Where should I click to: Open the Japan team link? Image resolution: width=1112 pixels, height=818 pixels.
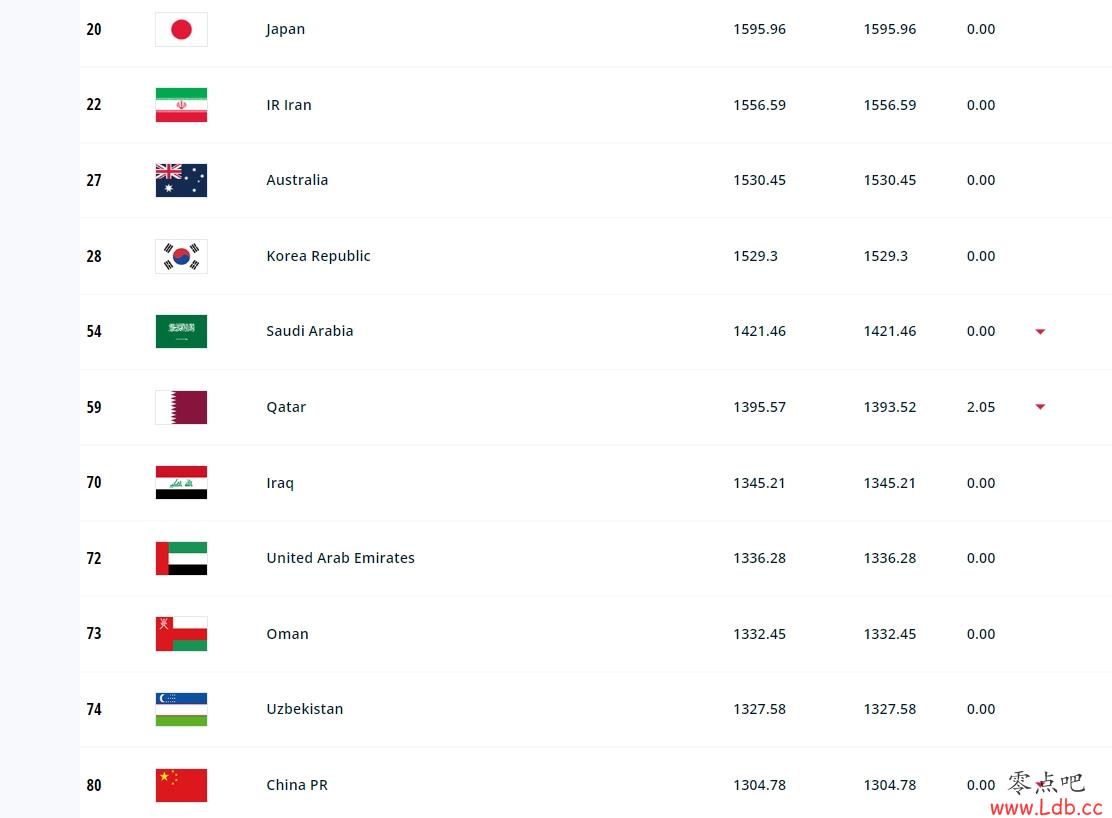(x=286, y=29)
